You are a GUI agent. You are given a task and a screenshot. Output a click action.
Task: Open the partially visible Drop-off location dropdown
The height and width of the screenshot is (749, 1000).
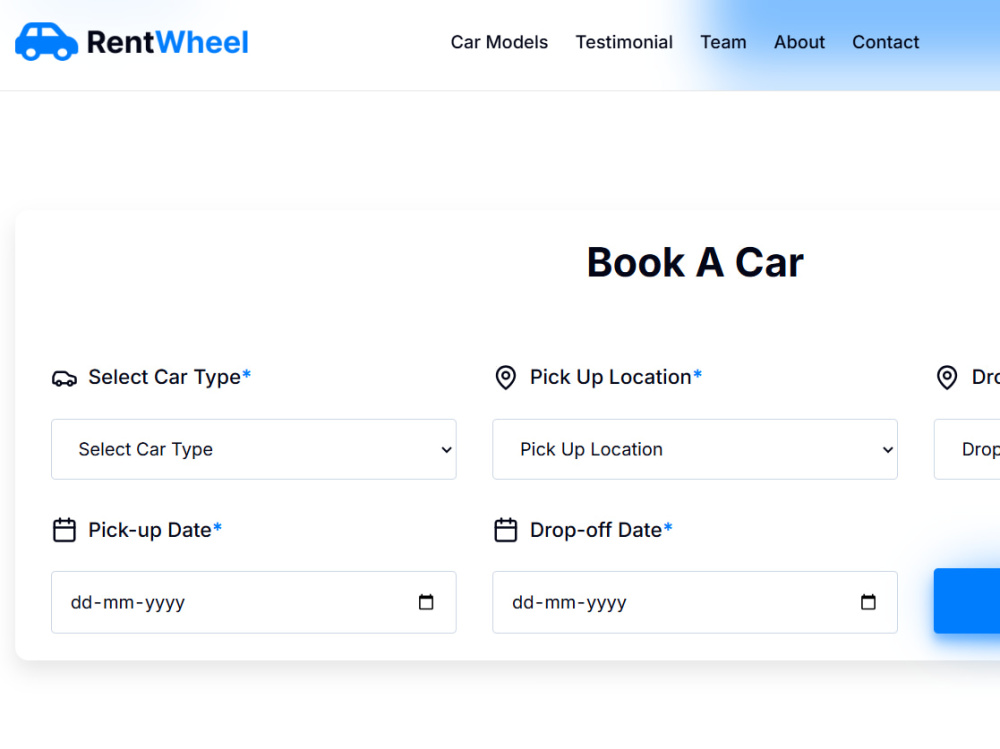click(x=967, y=449)
